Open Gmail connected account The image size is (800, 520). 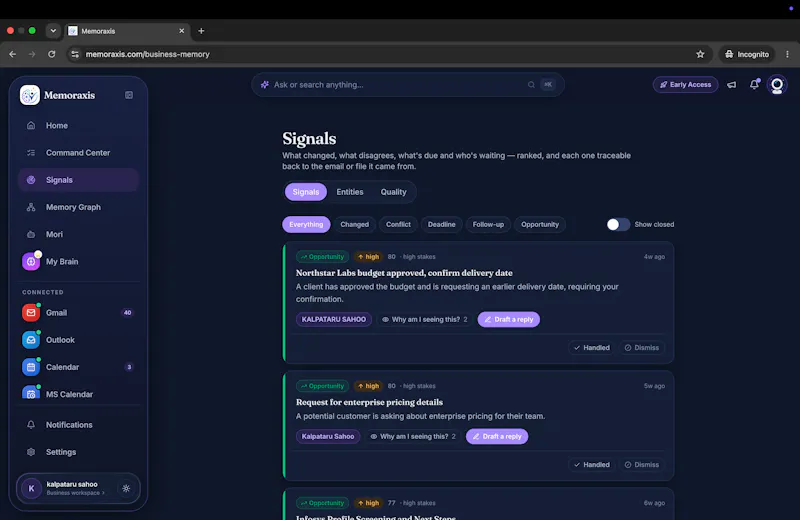78,313
